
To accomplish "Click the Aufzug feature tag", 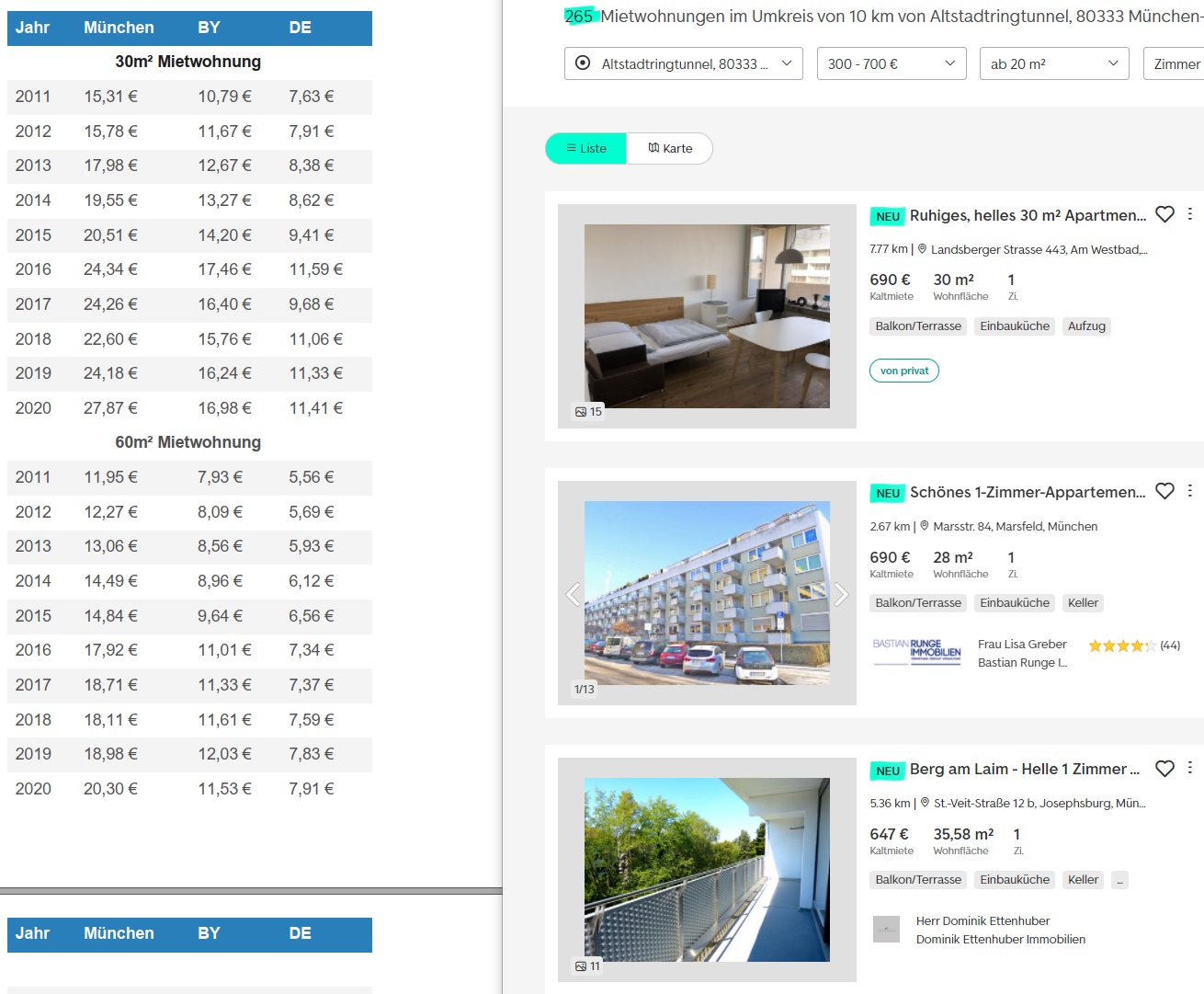I will pos(1086,326).
